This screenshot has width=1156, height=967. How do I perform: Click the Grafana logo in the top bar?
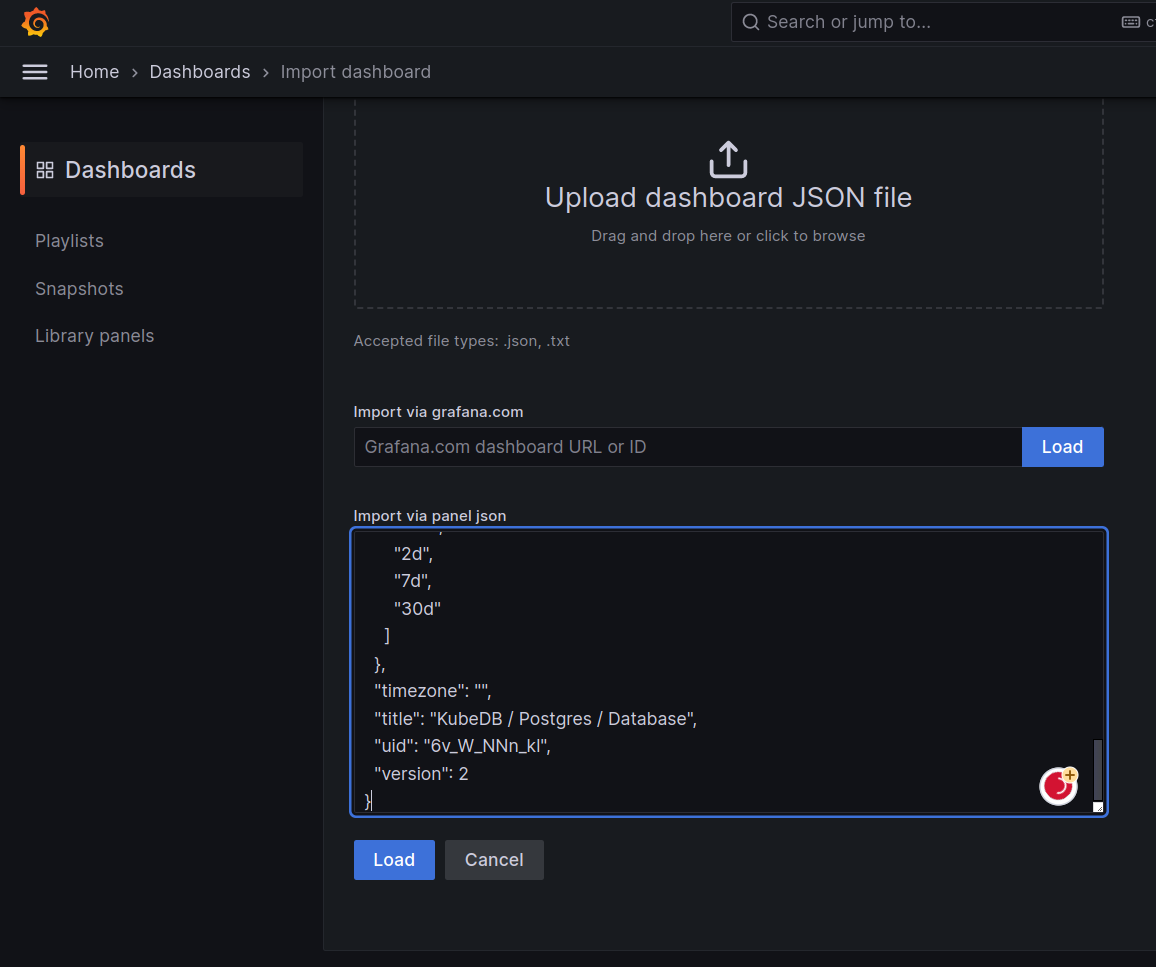click(x=36, y=21)
